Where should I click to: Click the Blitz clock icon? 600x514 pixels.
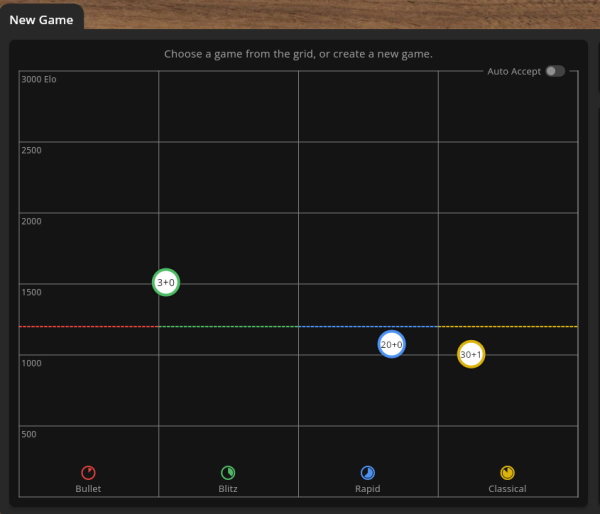[228, 473]
